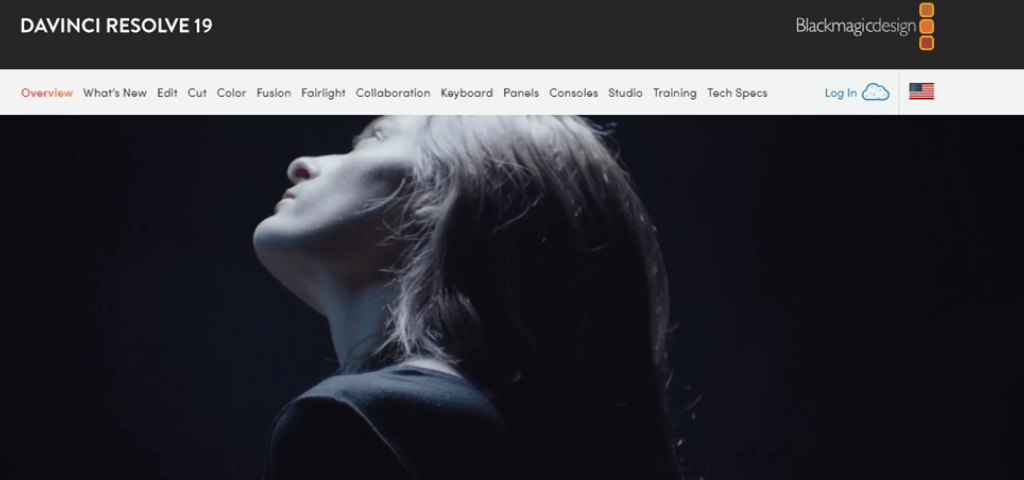This screenshot has height=480, width=1024.
Task: Click the hero video image
Action: coord(512,298)
